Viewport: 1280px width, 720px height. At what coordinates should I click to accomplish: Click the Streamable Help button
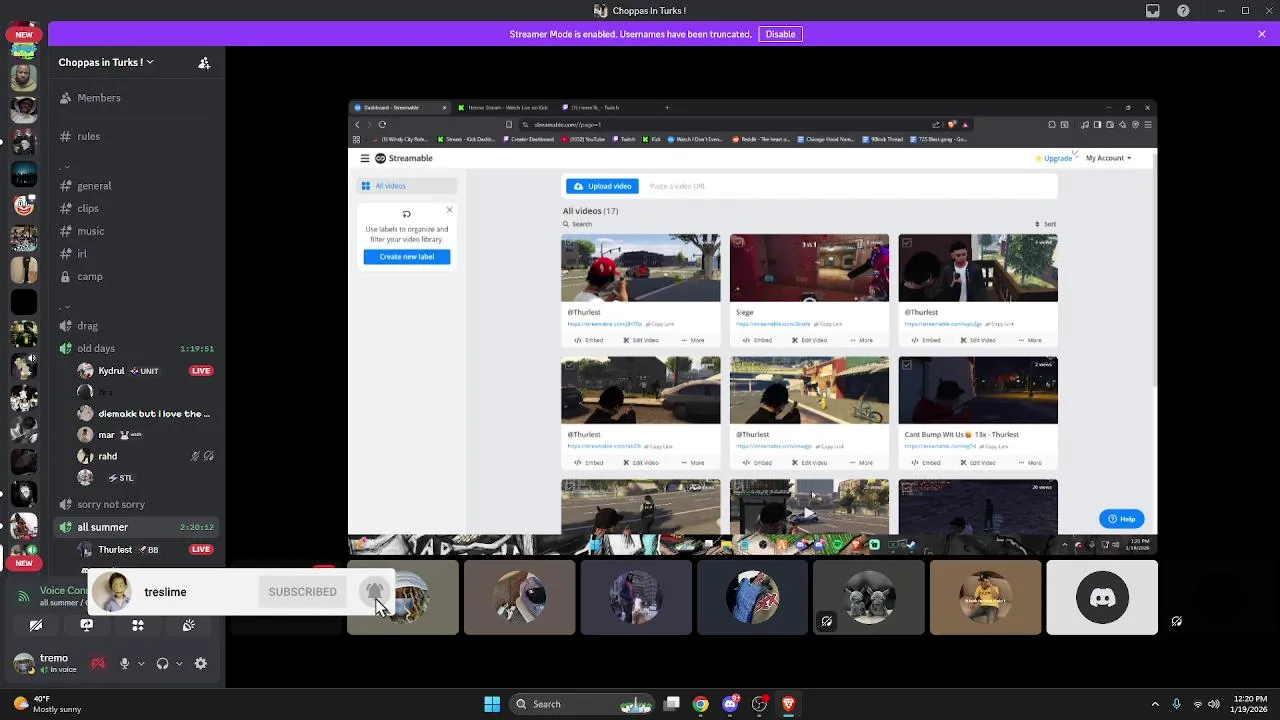[1121, 519]
